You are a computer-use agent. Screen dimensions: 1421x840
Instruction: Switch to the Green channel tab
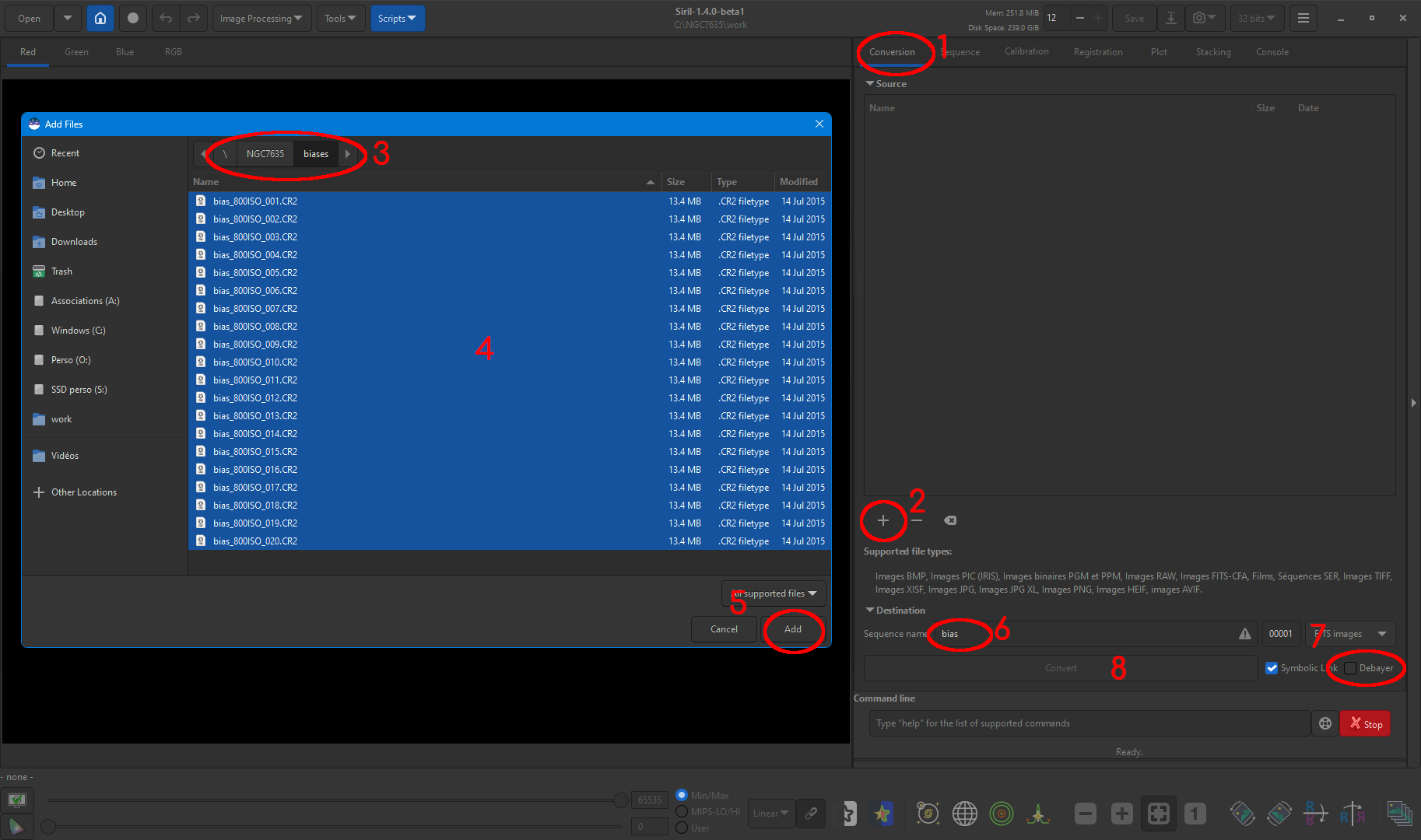tap(76, 52)
